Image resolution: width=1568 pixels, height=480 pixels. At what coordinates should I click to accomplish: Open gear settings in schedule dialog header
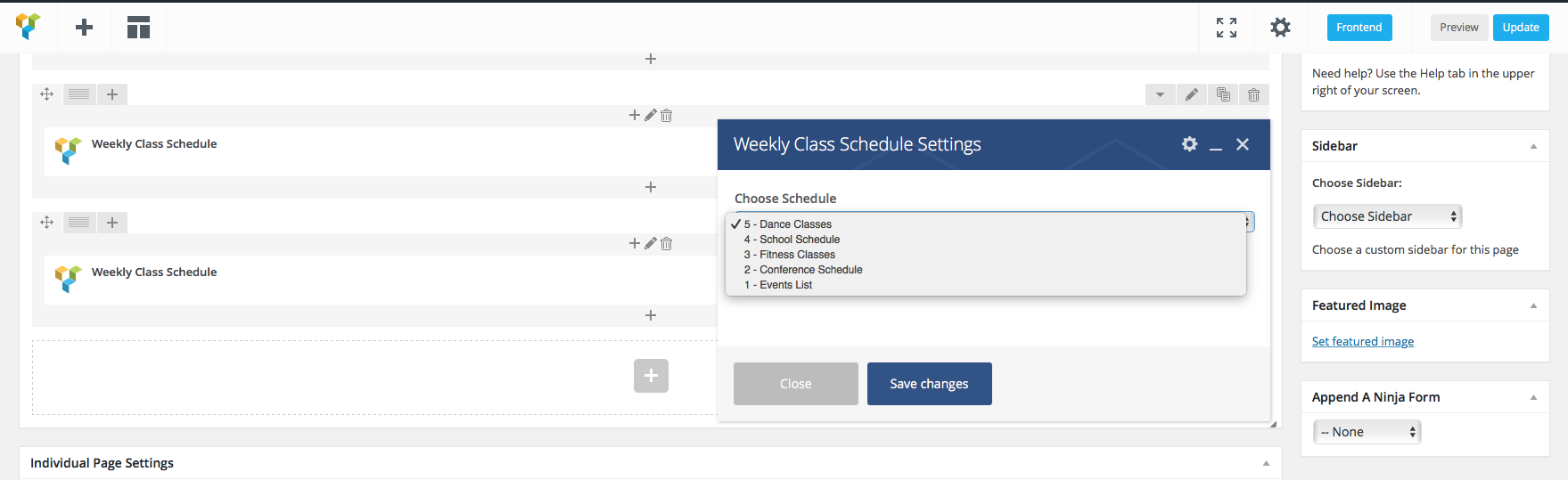click(x=1189, y=143)
